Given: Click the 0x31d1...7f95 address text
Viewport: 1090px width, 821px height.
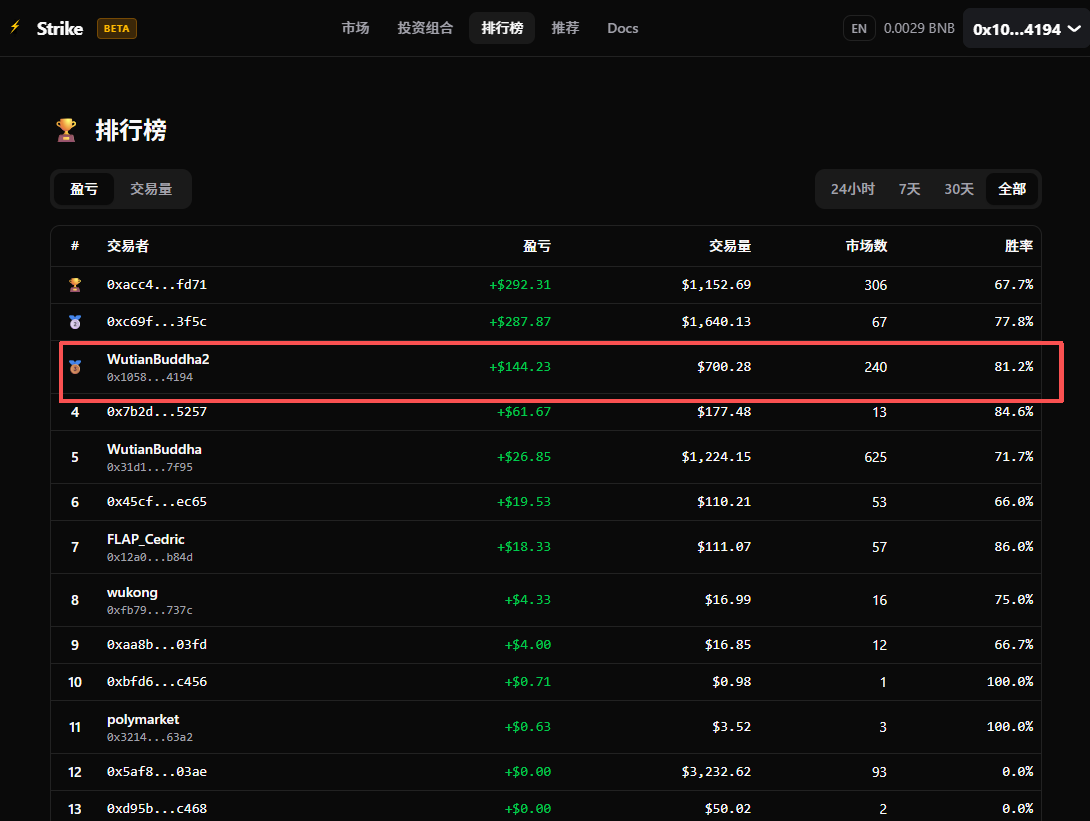Looking at the screenshot, I should (x=150, y=468).
